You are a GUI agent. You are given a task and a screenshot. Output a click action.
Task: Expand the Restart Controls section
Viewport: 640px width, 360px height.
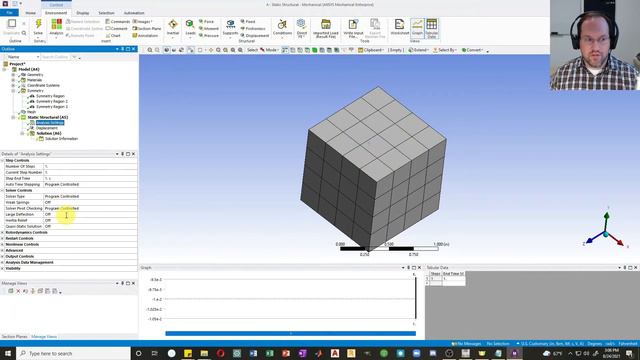tap(2, 238)
